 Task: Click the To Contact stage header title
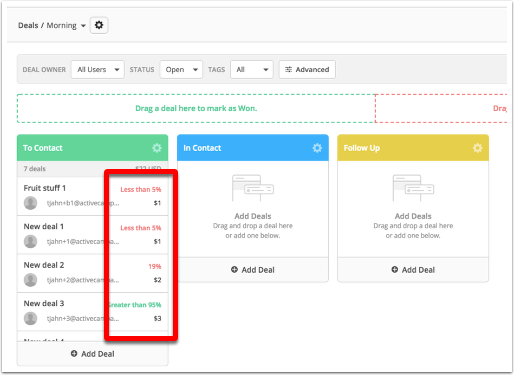tap(43, 148)
